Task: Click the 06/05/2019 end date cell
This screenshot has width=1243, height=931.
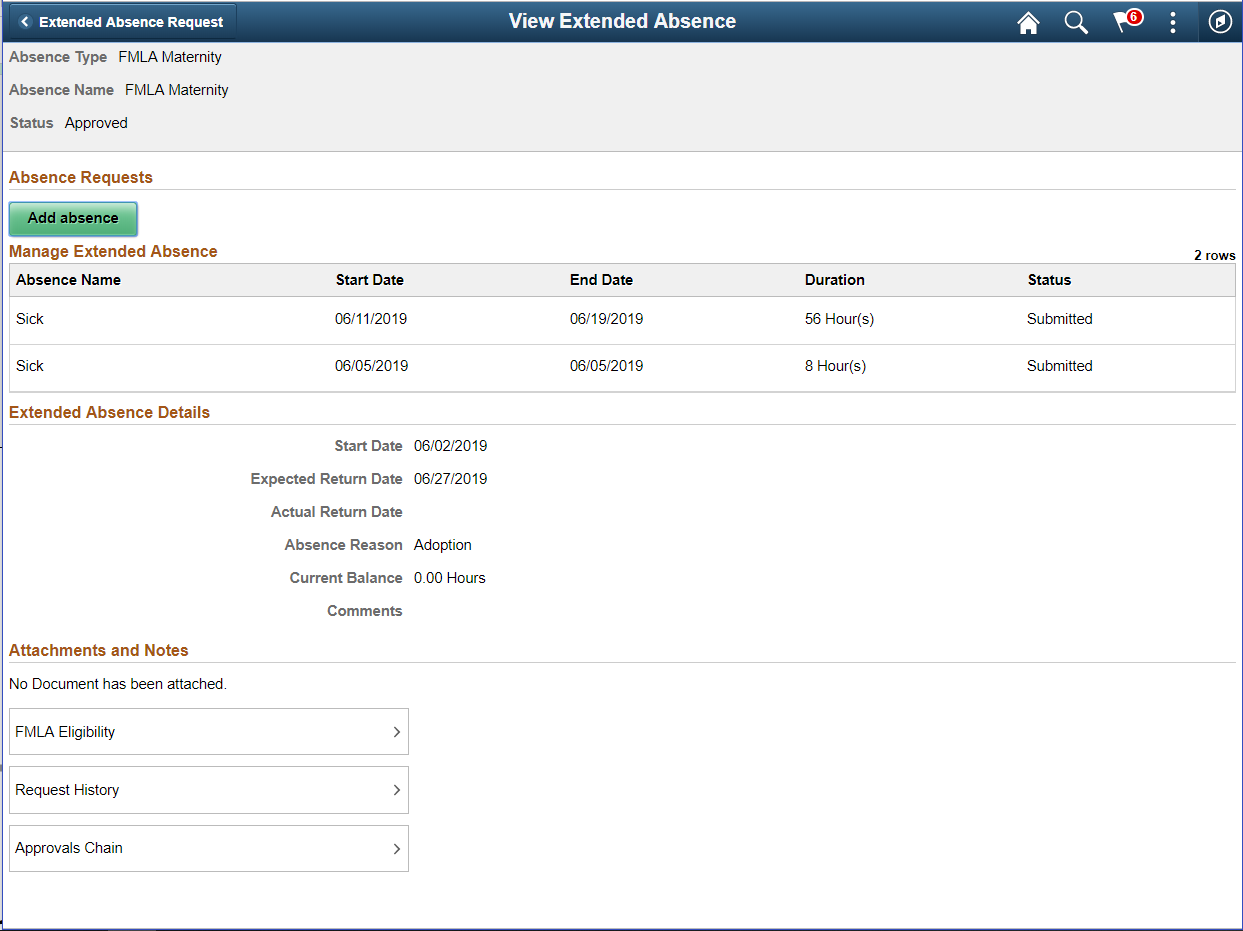Action: pos(607,366)
